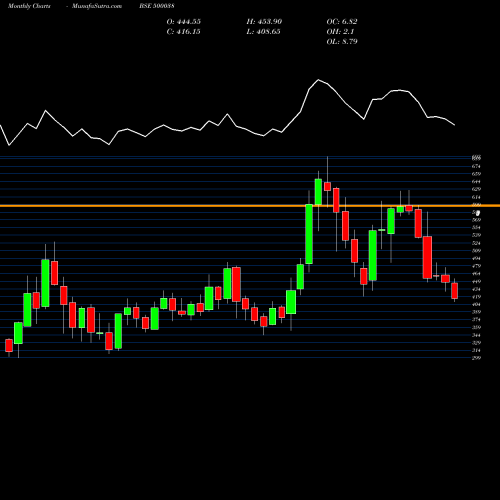This screenshot has width=500, height=500.
Task: Click the 569 price axis label
Action: [476, 220]
